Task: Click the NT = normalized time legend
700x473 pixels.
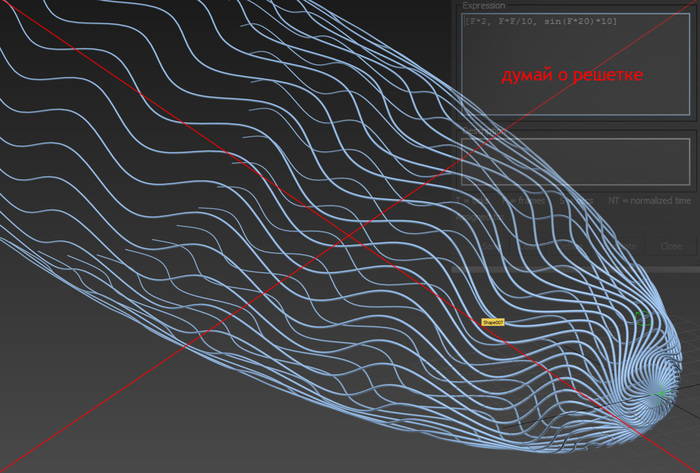Action: tap(649, 201)
